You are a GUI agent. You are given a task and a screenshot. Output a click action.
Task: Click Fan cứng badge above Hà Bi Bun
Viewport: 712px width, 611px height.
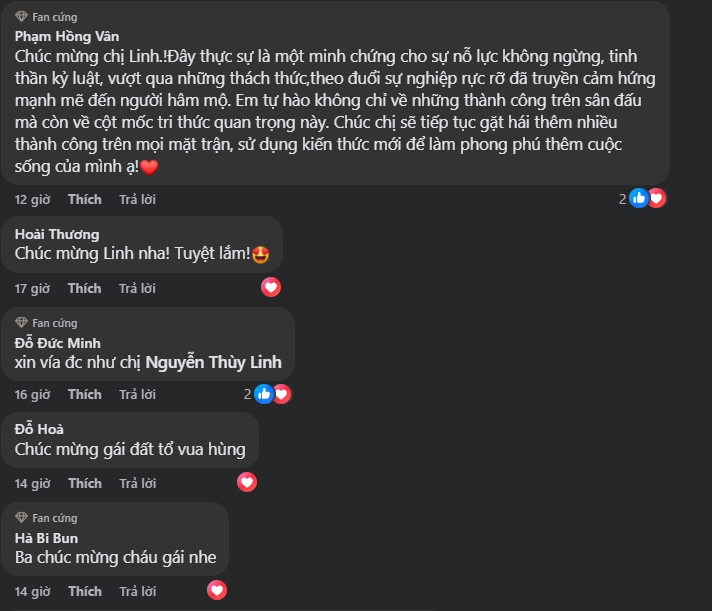tap(46, 518)
